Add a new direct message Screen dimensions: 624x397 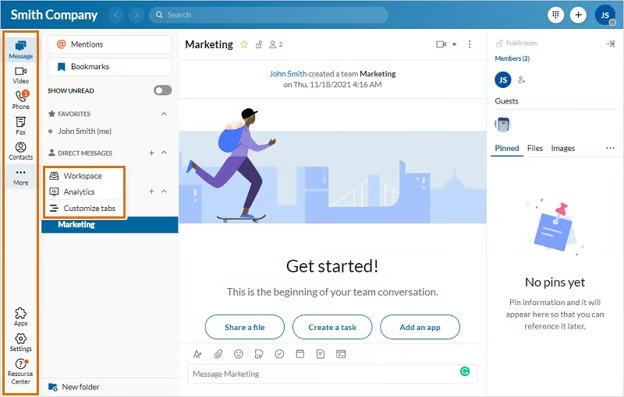point(151,153)
